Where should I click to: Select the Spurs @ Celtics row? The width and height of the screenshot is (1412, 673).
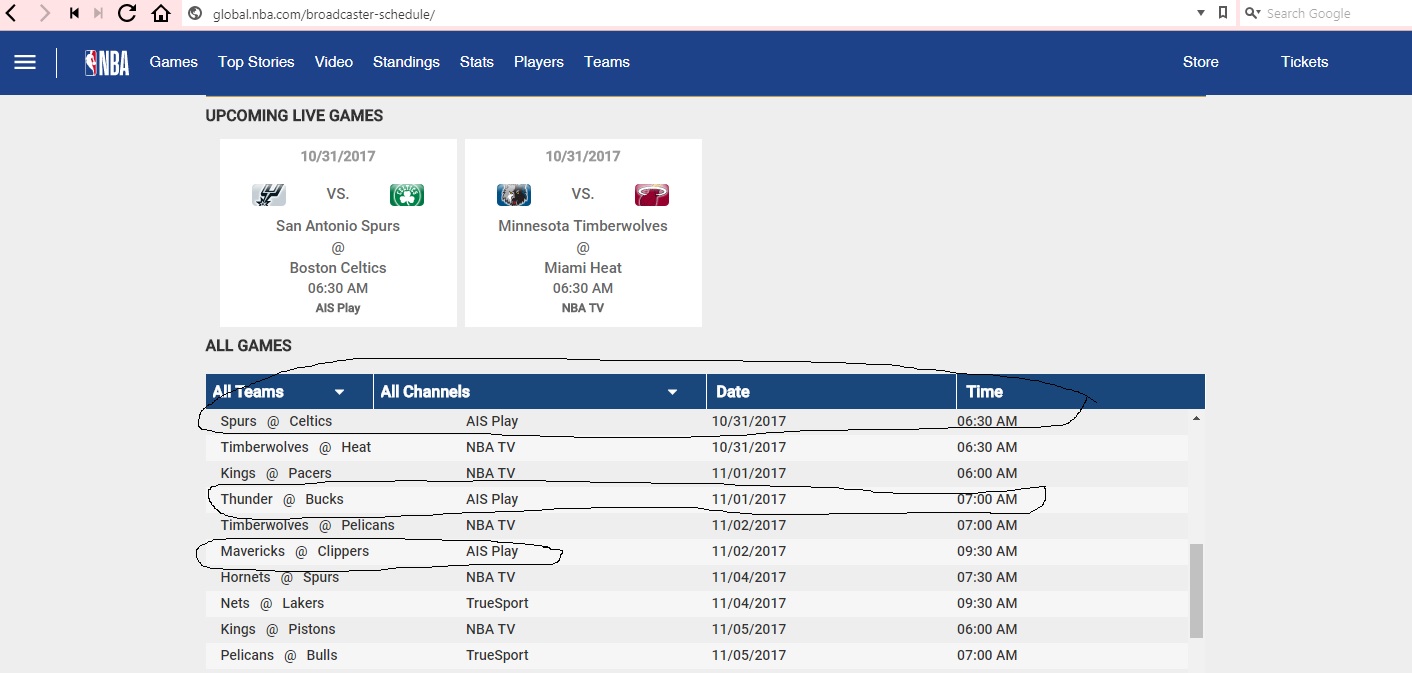point(697,421)
